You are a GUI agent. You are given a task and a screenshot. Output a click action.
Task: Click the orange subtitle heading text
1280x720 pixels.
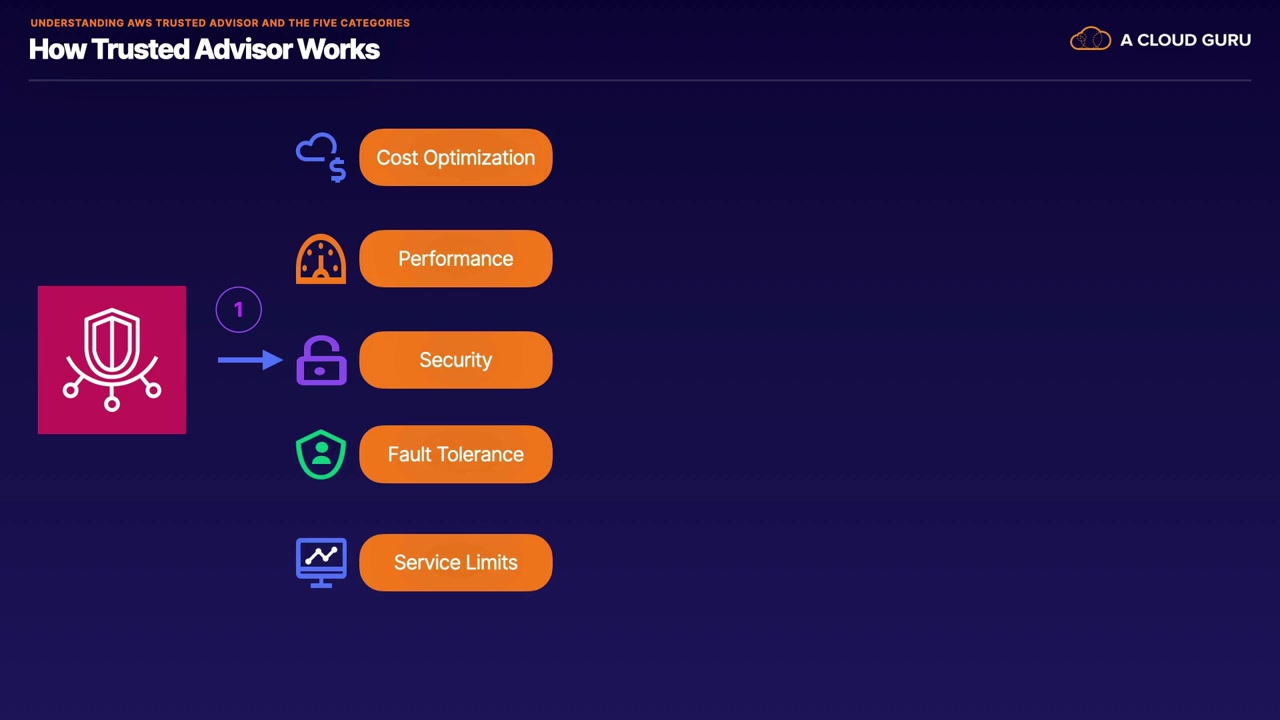(x=220, y=22)
